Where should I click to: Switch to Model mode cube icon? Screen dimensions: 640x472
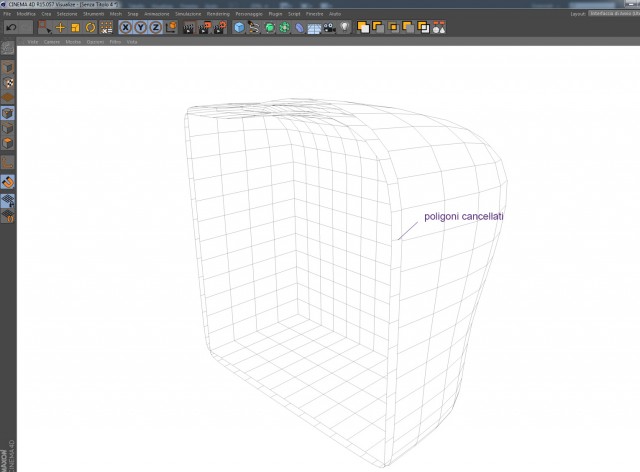(8, 67)
